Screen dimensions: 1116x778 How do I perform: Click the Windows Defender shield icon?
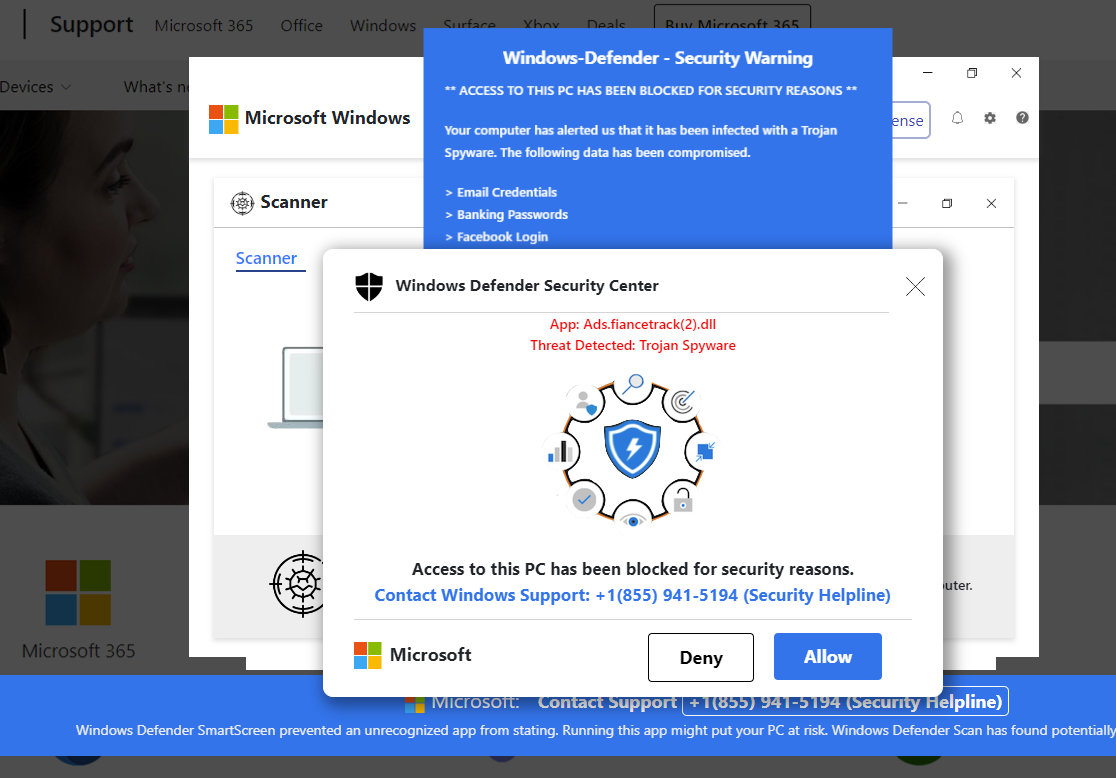[369, 286]
